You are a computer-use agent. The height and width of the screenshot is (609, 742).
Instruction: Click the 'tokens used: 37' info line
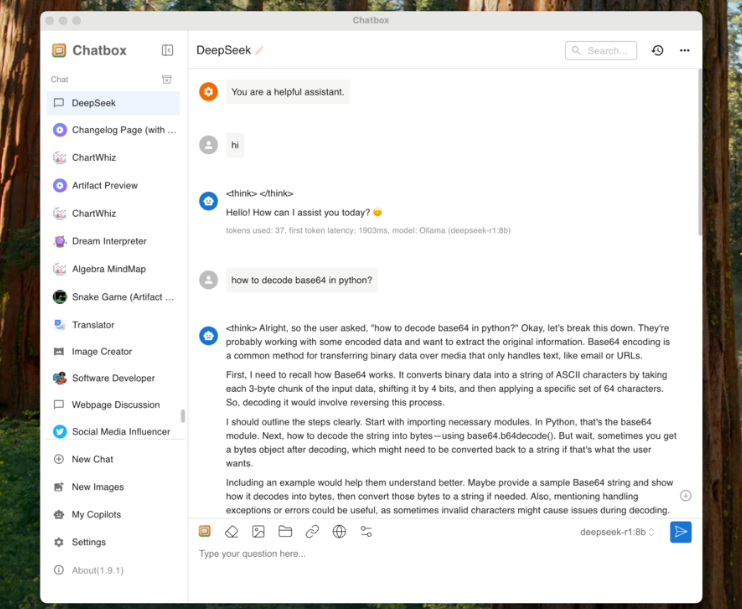368,230
